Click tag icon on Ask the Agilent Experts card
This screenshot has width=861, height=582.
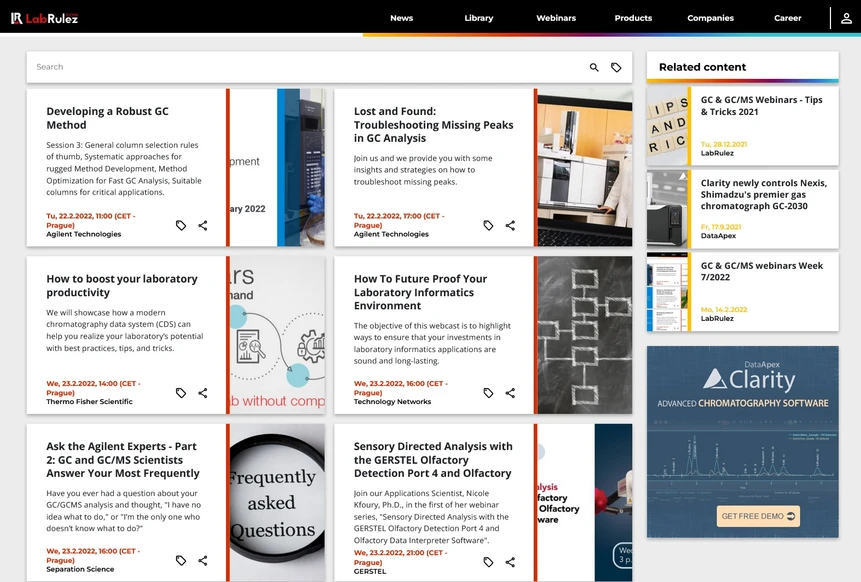pyautogui.click(x=181, y=560)
